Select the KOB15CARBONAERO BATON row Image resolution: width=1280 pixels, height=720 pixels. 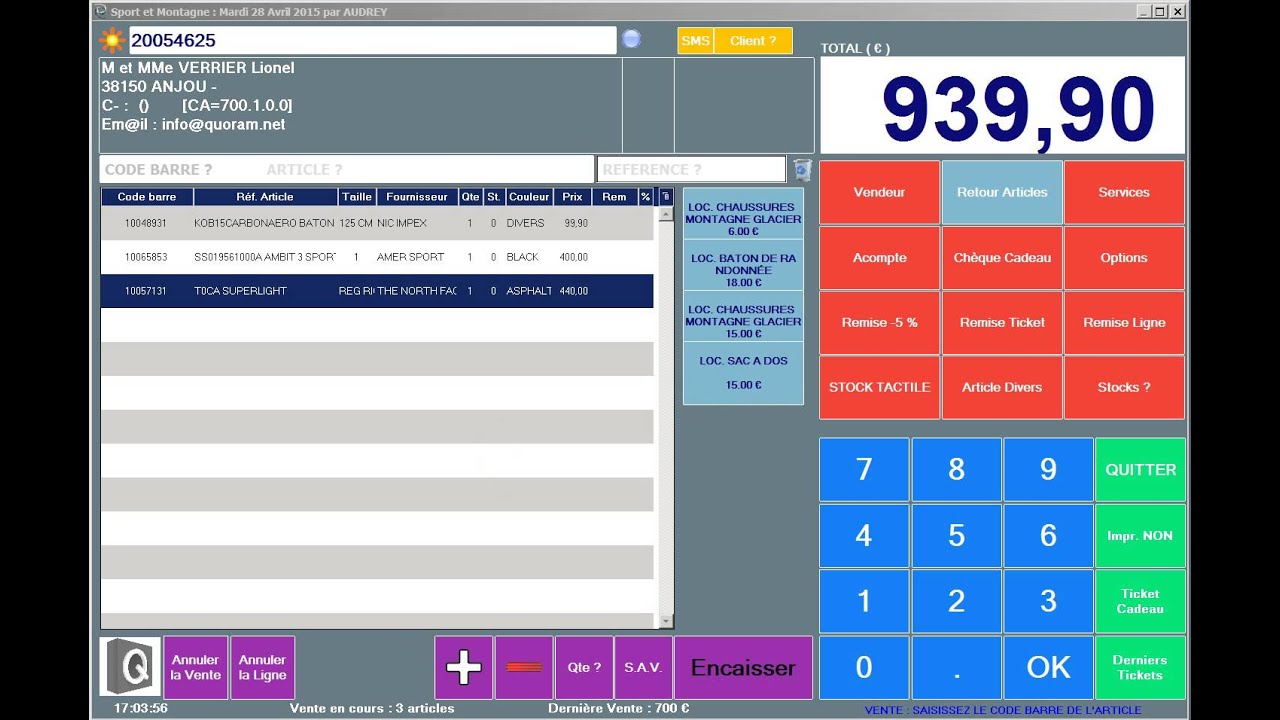click(377, 223)
